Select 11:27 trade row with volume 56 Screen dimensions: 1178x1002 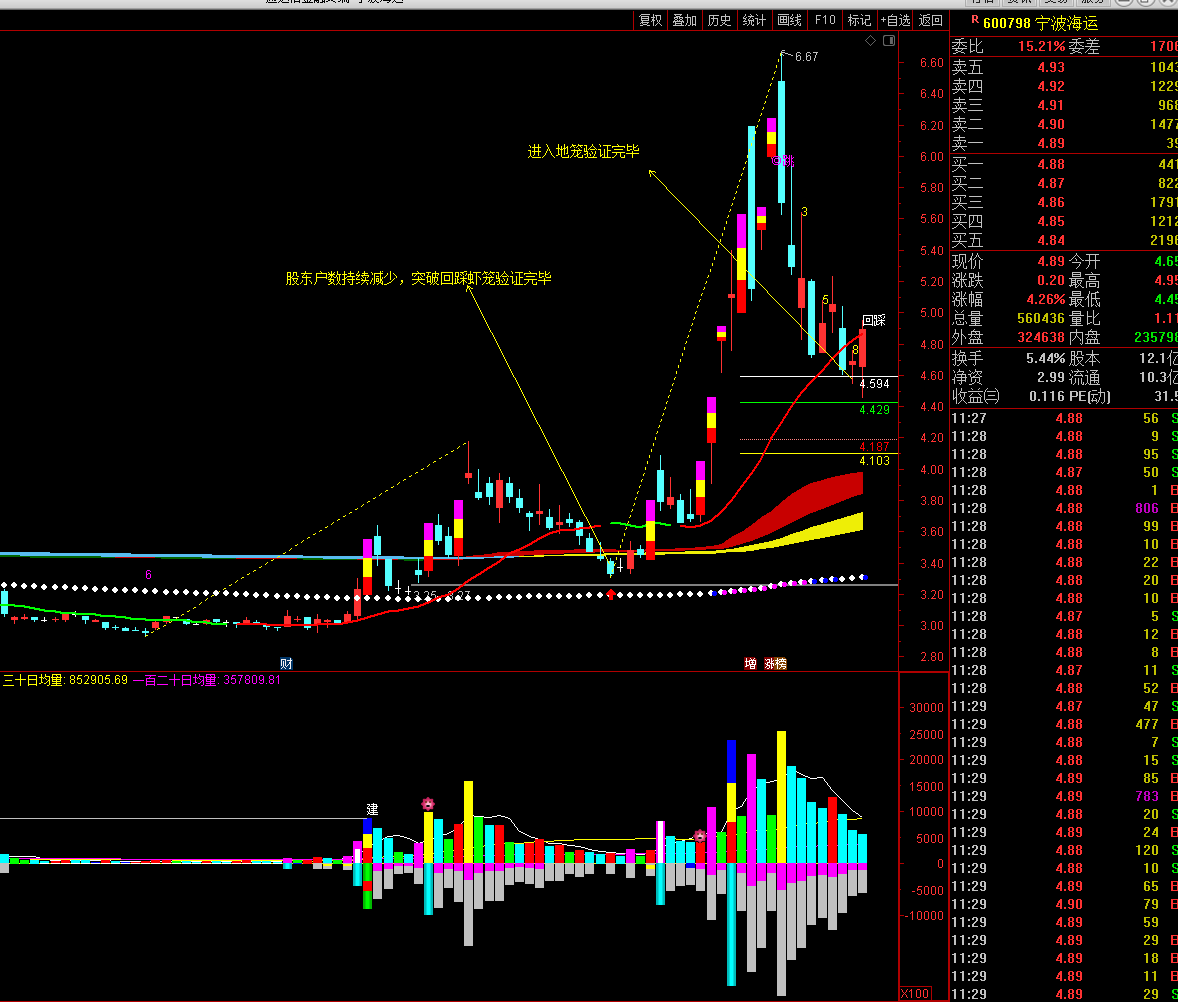click(1064, 418)
